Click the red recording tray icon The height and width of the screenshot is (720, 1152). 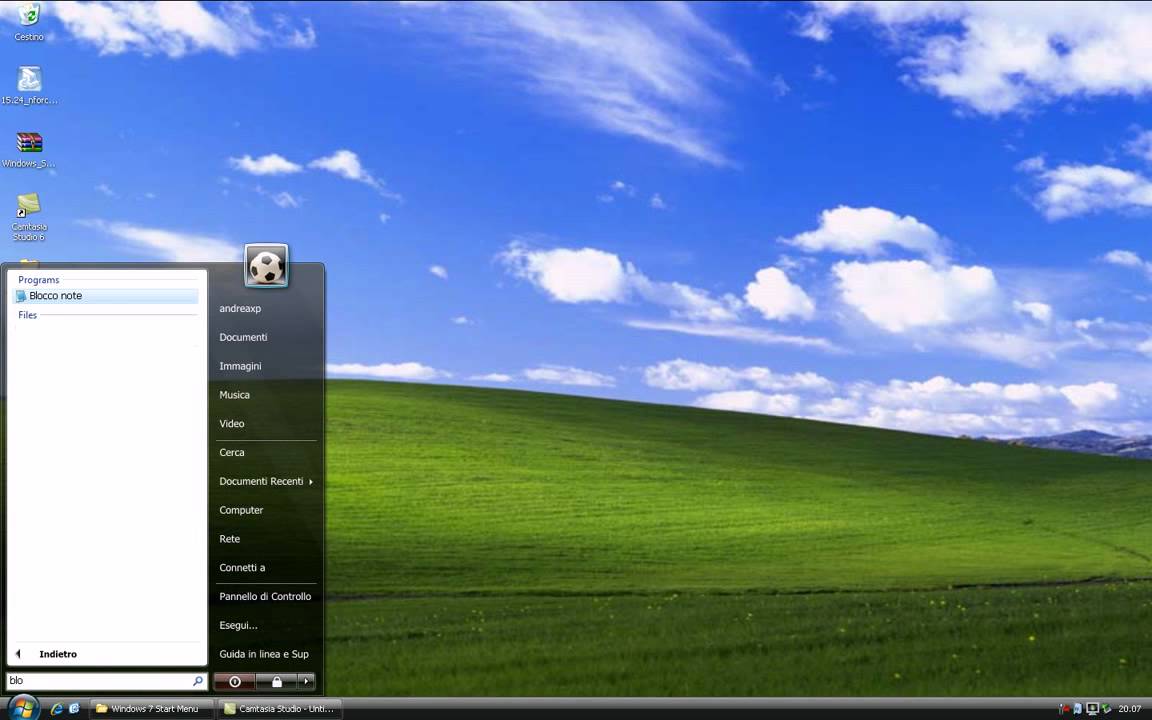(1064, 709)
